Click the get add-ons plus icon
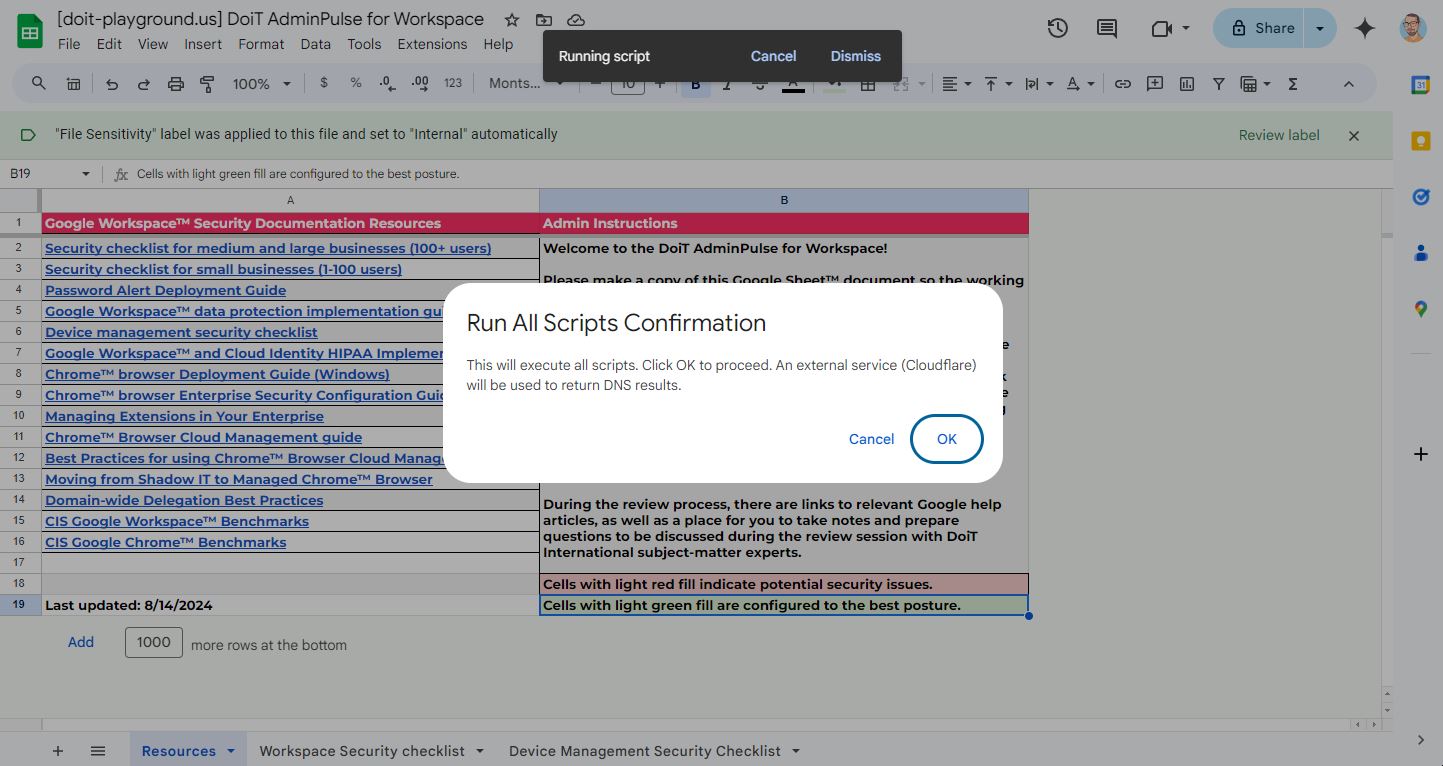This screenshot has height=766, width=1443. pyautogui.click(x=1420, y=454)
